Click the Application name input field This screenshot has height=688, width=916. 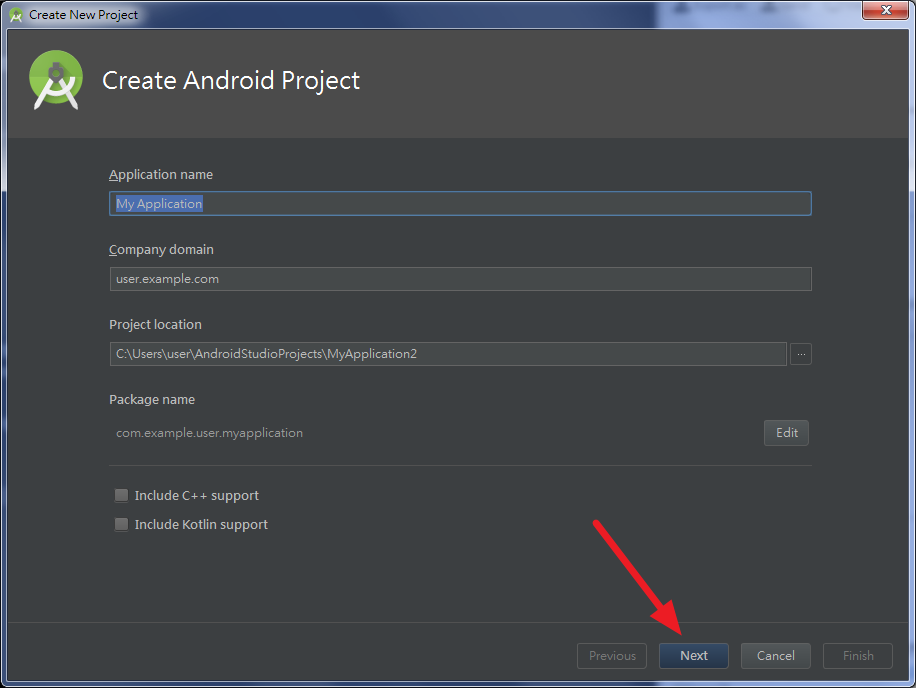(x=460, y=204)
